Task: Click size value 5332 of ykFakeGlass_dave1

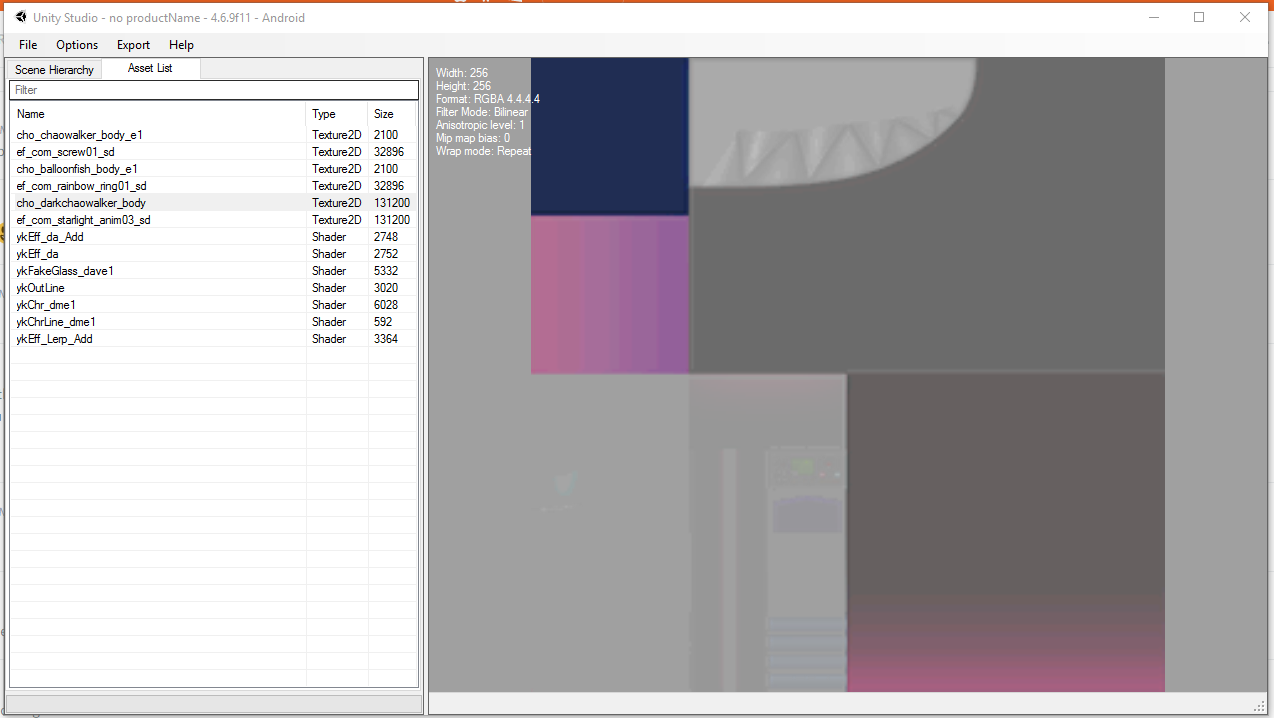Action: click(x=386, y=271)
